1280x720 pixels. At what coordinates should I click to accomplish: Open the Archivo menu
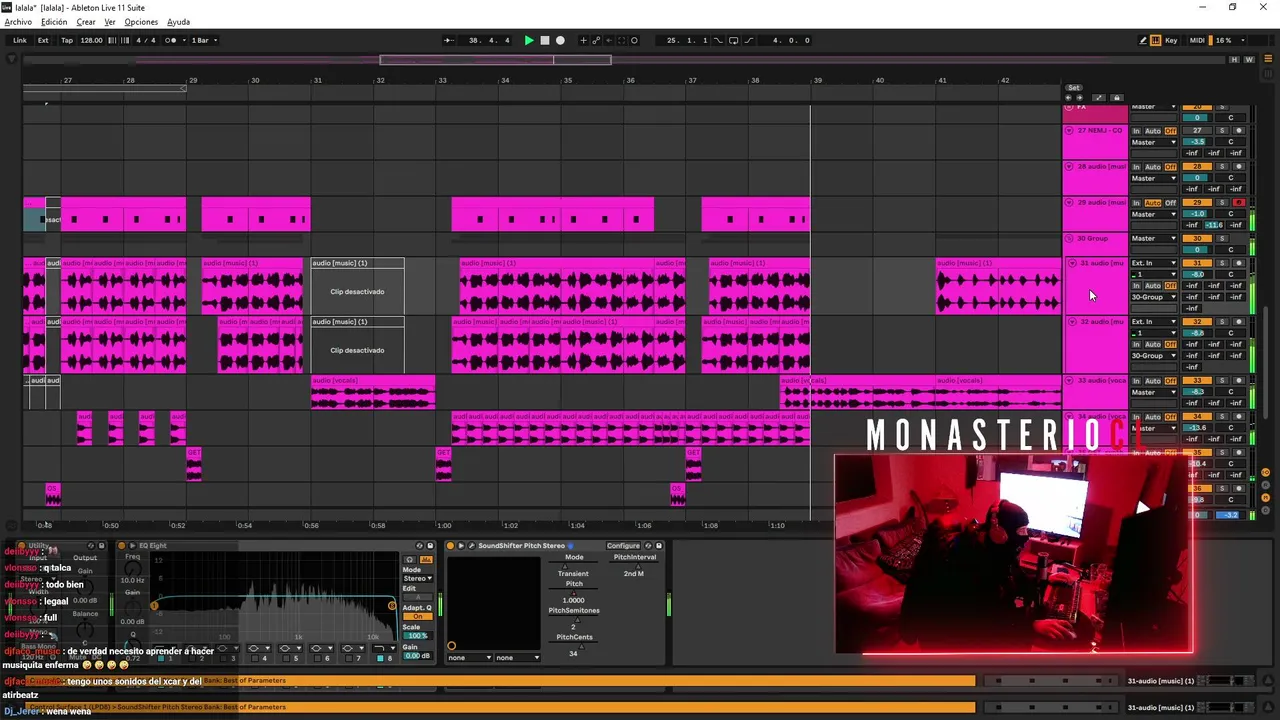pos(18,22)
